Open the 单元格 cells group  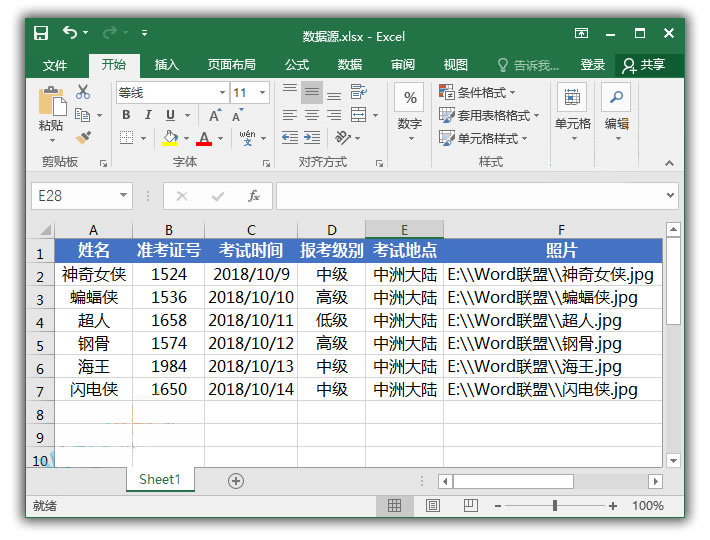pos(573,113)
